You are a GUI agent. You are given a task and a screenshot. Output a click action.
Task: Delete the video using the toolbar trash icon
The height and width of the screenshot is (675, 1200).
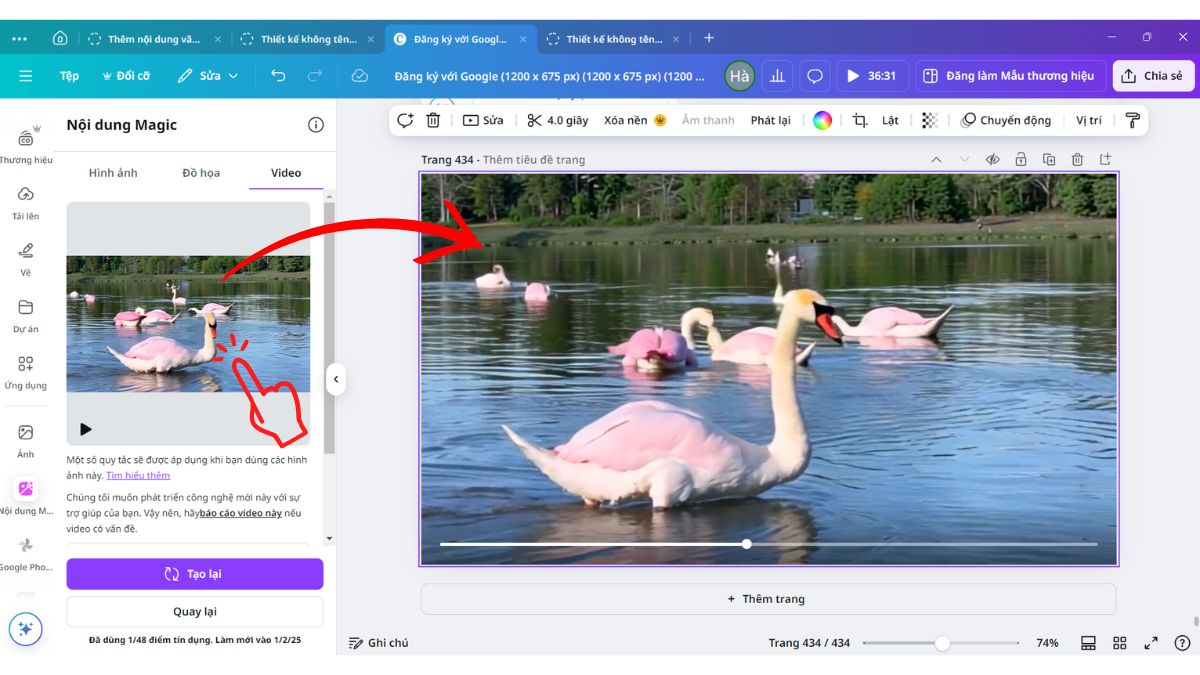(x=434, y=120)
